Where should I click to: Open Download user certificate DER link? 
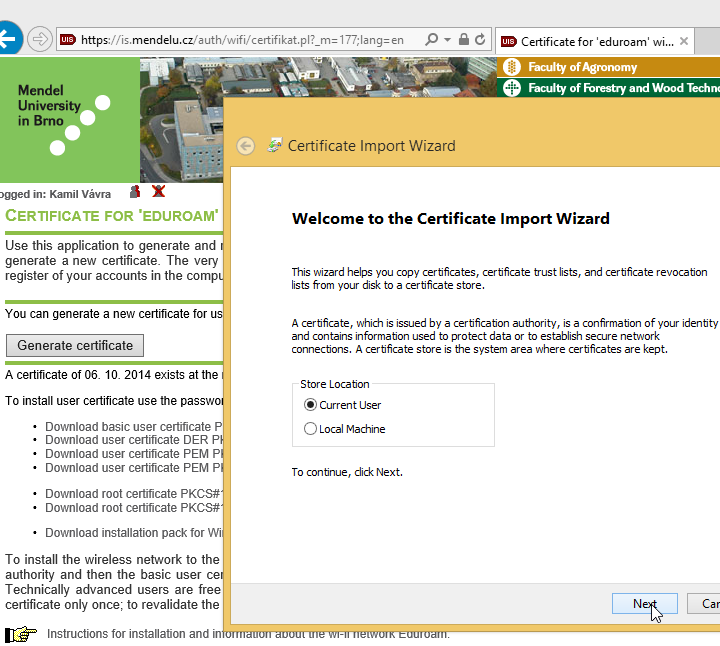pos(134,440)
